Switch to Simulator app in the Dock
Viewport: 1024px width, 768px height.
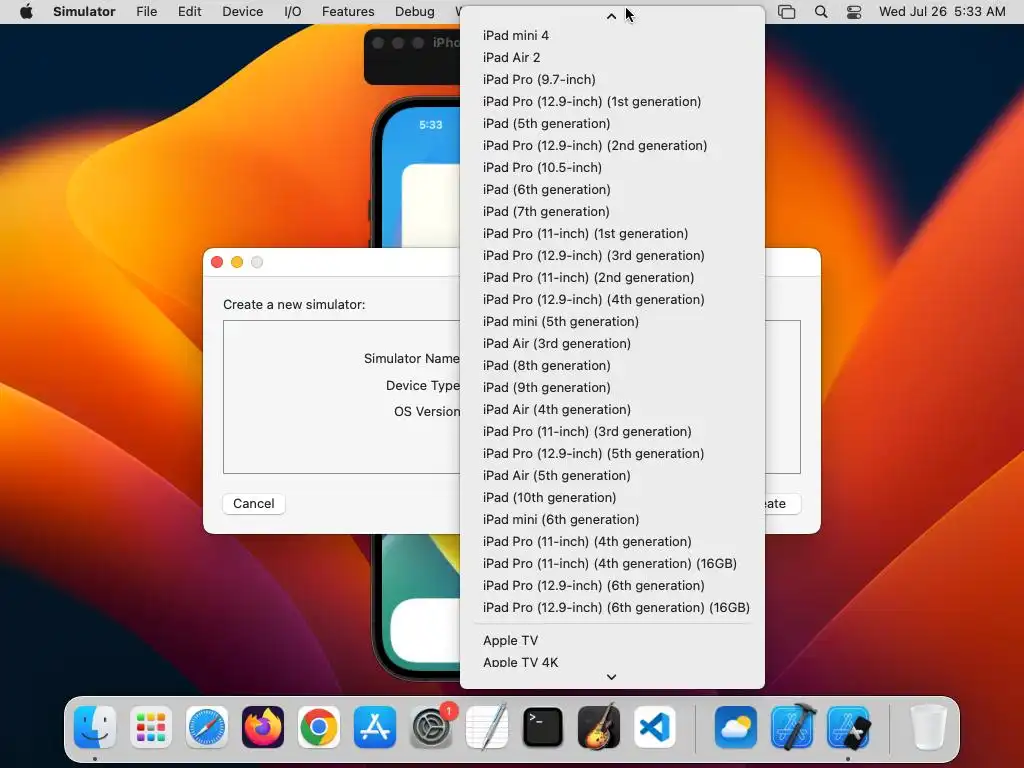848,727
